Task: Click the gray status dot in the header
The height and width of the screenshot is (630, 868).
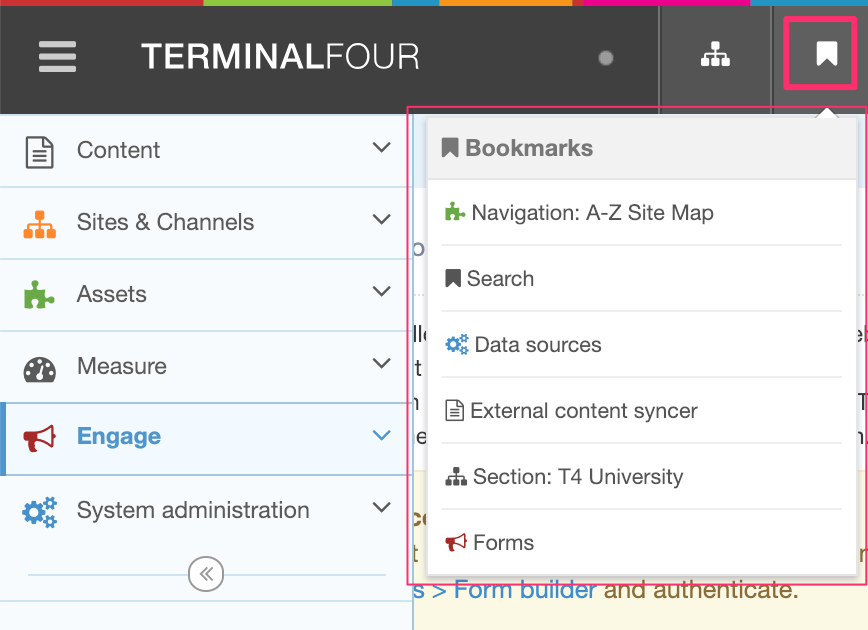Action: (606, 59)
